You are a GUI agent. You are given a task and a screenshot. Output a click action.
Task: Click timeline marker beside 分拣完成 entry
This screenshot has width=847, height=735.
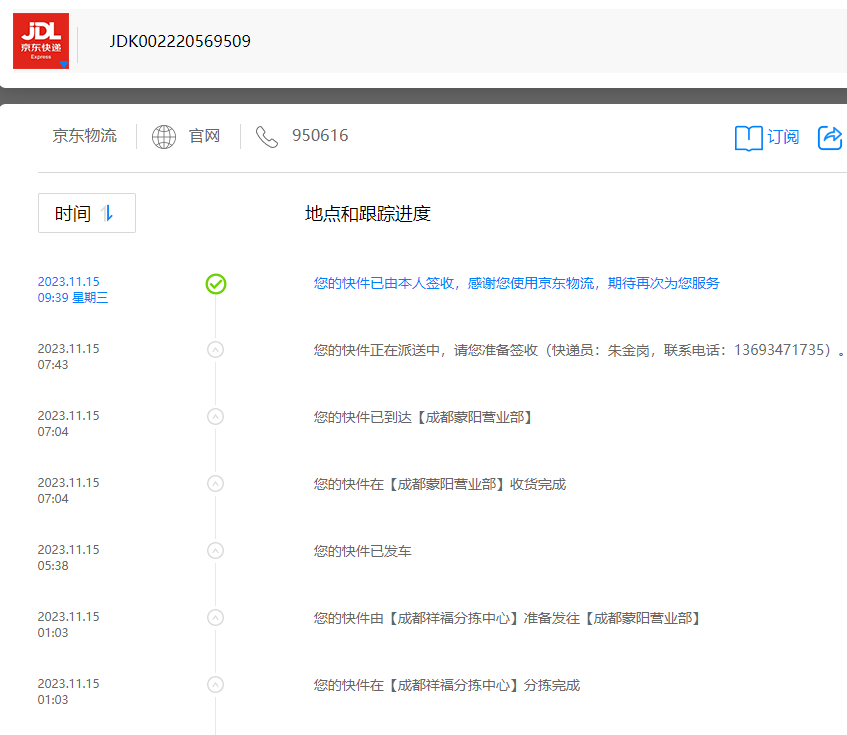(216, 685)
